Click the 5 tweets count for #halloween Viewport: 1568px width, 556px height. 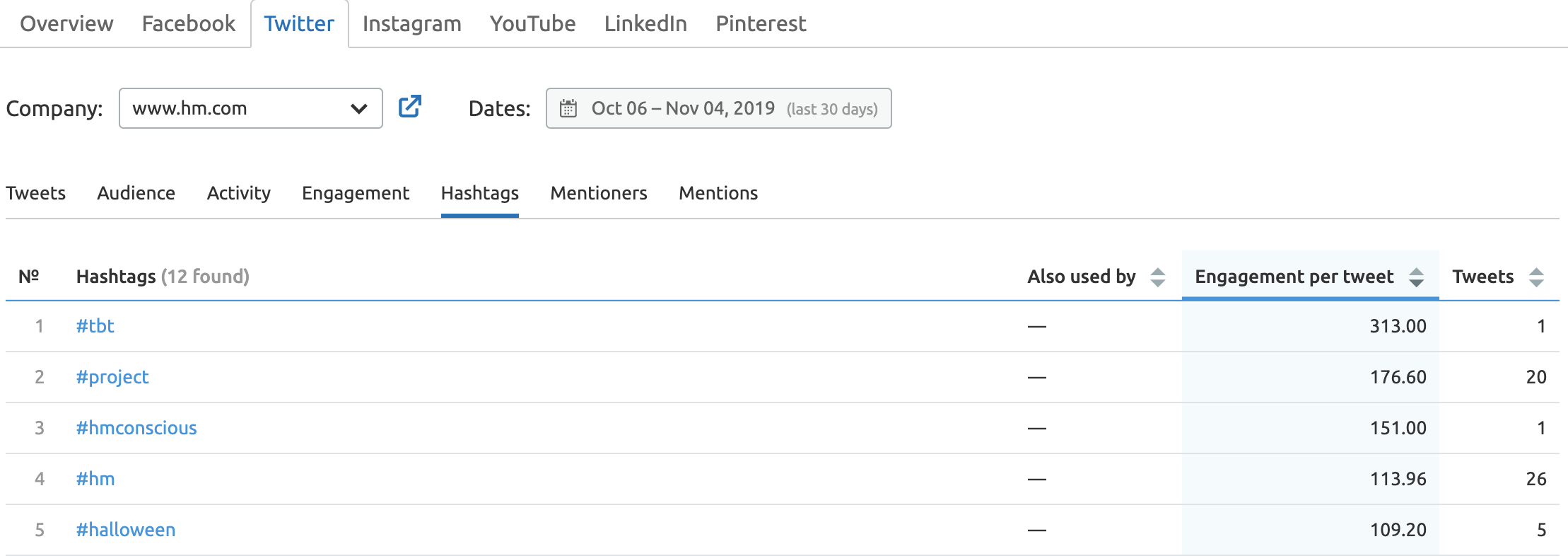[x=1542, y=530]
